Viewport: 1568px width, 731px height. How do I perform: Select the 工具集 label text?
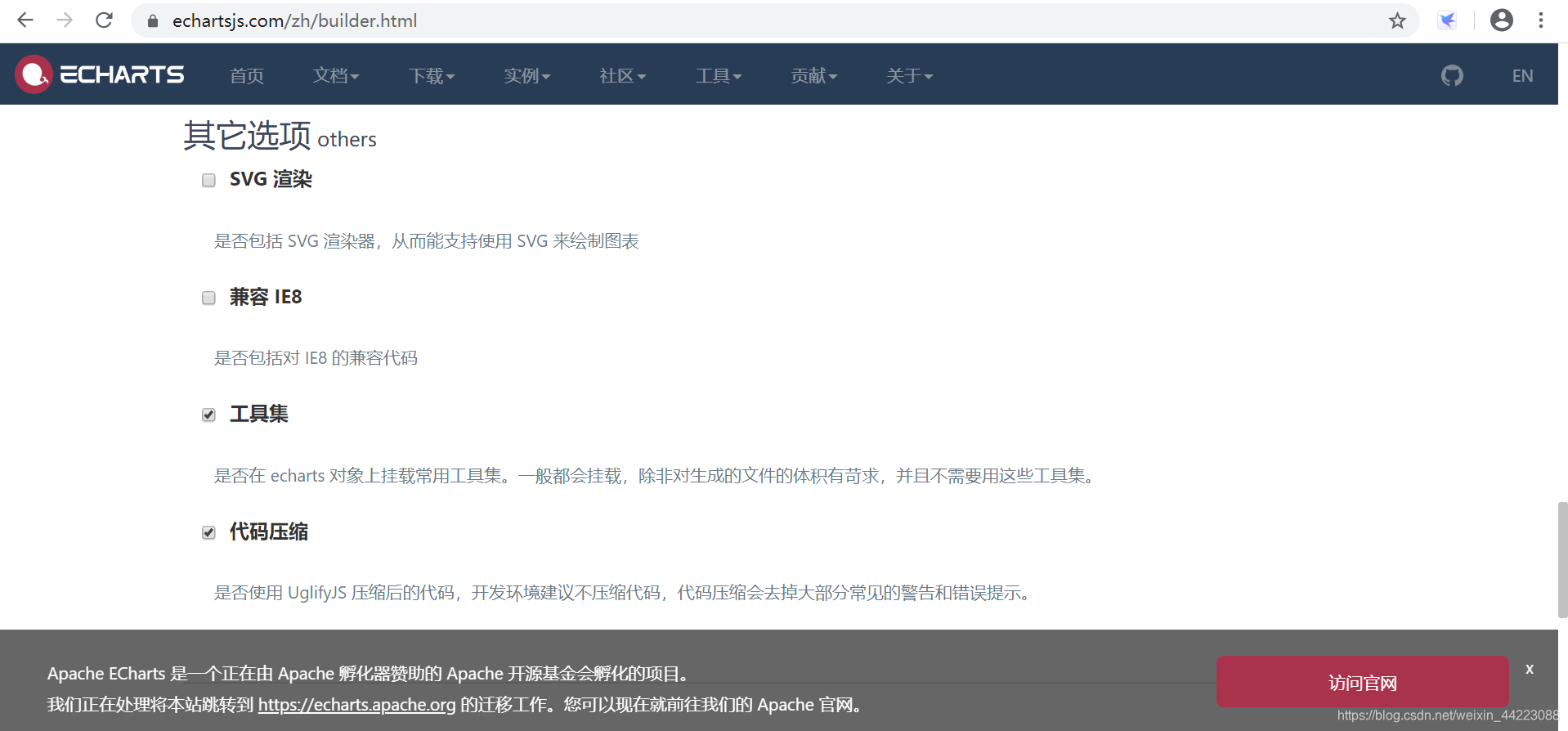tap(259, 414)
